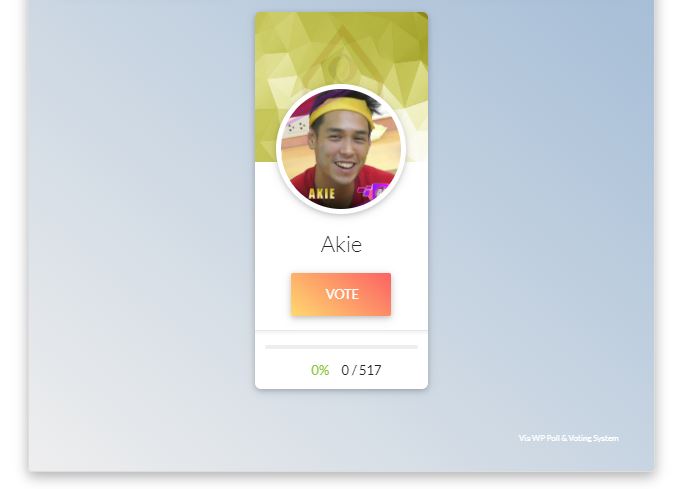
Task: Click the yellow AKIE caption on photo
Action: (x=321, y=194)
